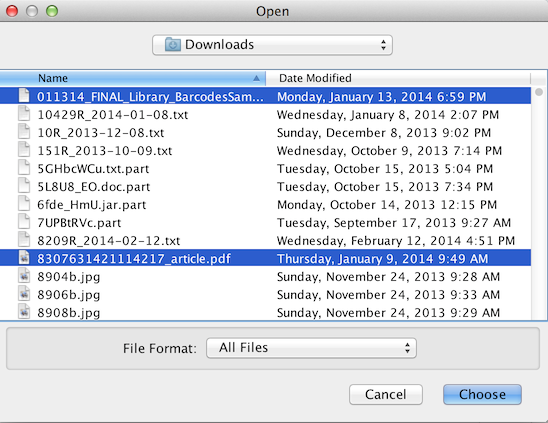
Task: Click the file icon of 011314_FINAL_Library_BarcodesSam...
Action: point(24,95)
